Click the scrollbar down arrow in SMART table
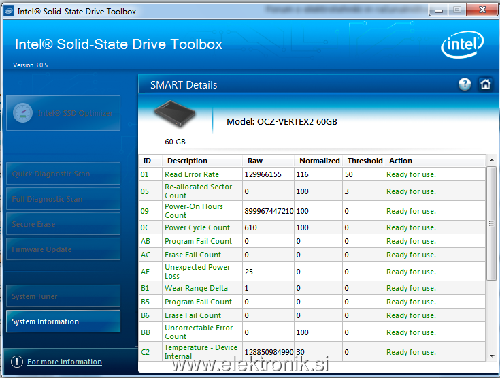 point(492,356)
